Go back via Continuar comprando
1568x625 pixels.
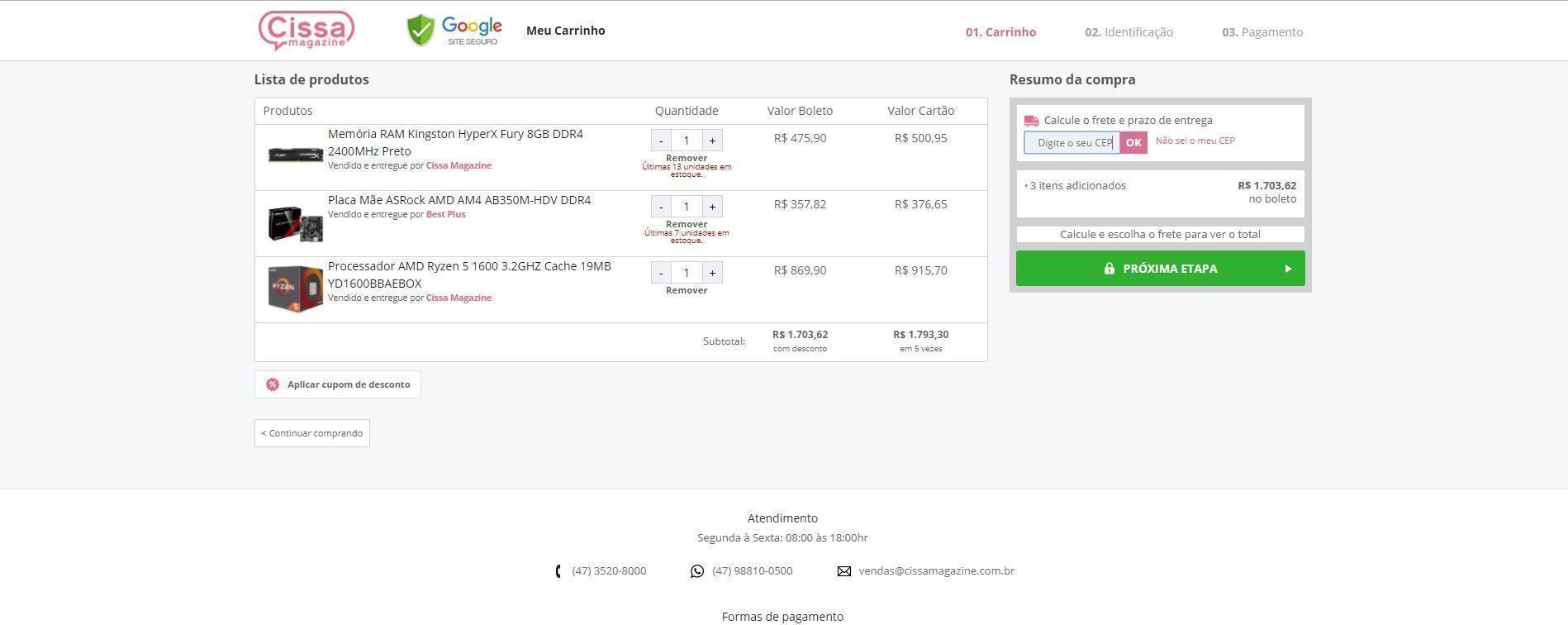click(312, 433)
